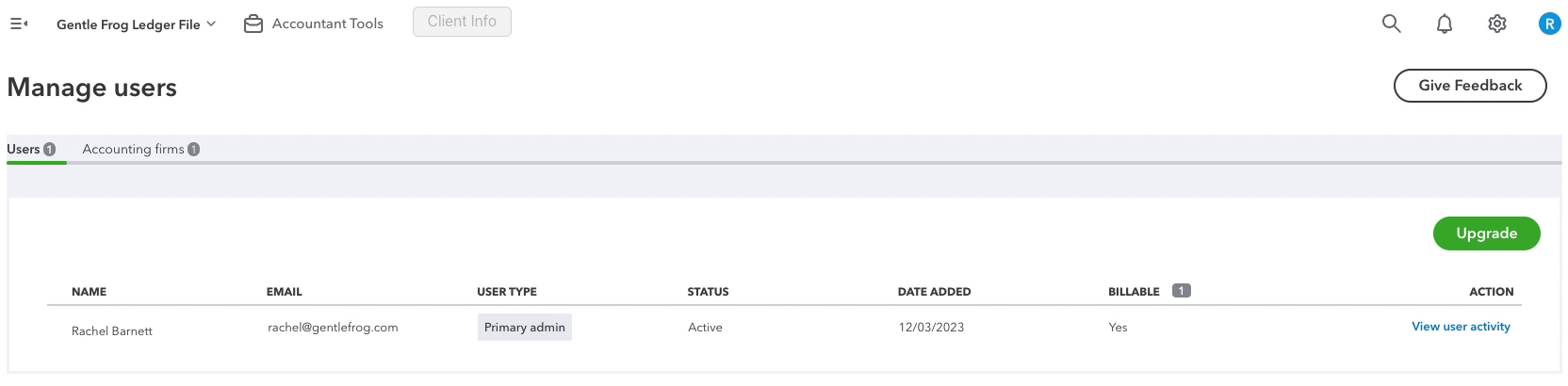Click the Client Info button

click(462, 22)
